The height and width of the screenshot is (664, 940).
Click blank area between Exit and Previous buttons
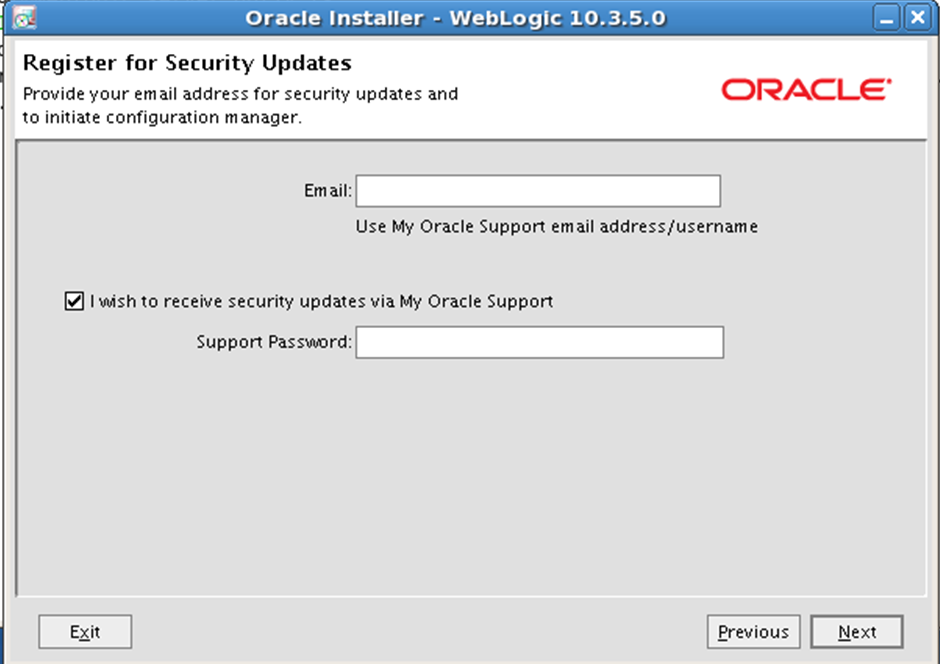click(419, 632)
